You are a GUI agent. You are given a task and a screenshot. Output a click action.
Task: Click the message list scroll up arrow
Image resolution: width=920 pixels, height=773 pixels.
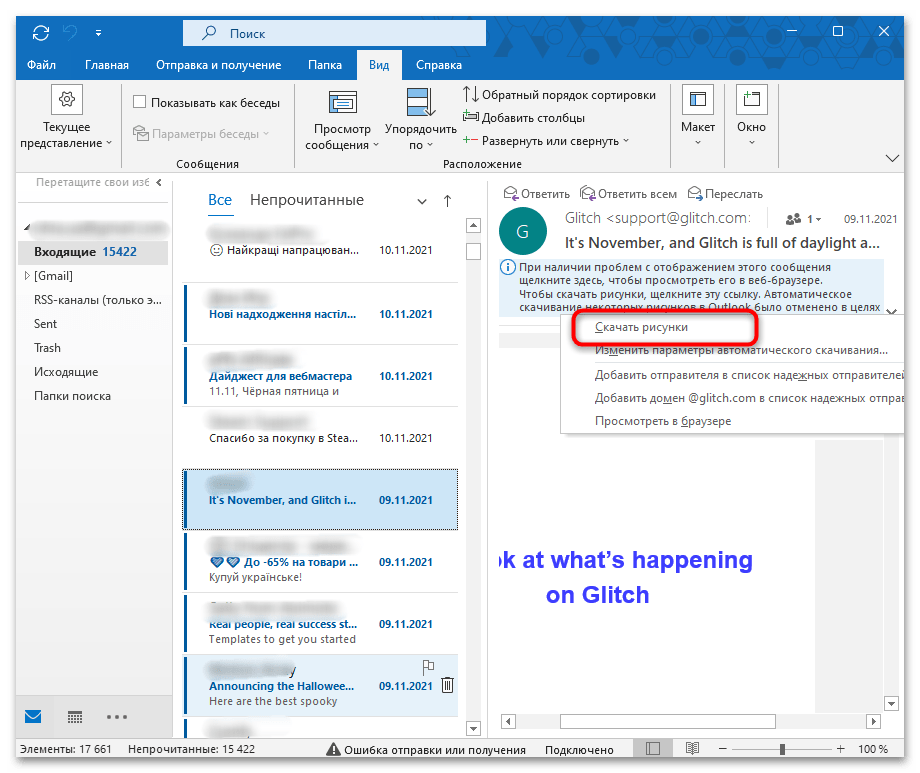(473, 225)
